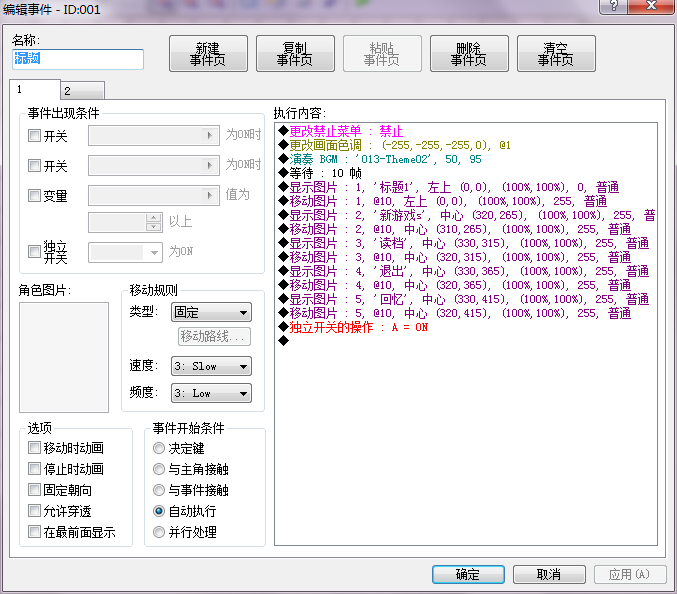This screenshot has height=594, width=677.
Task: Click the 新建事件页 button
Action: (208, 54)
